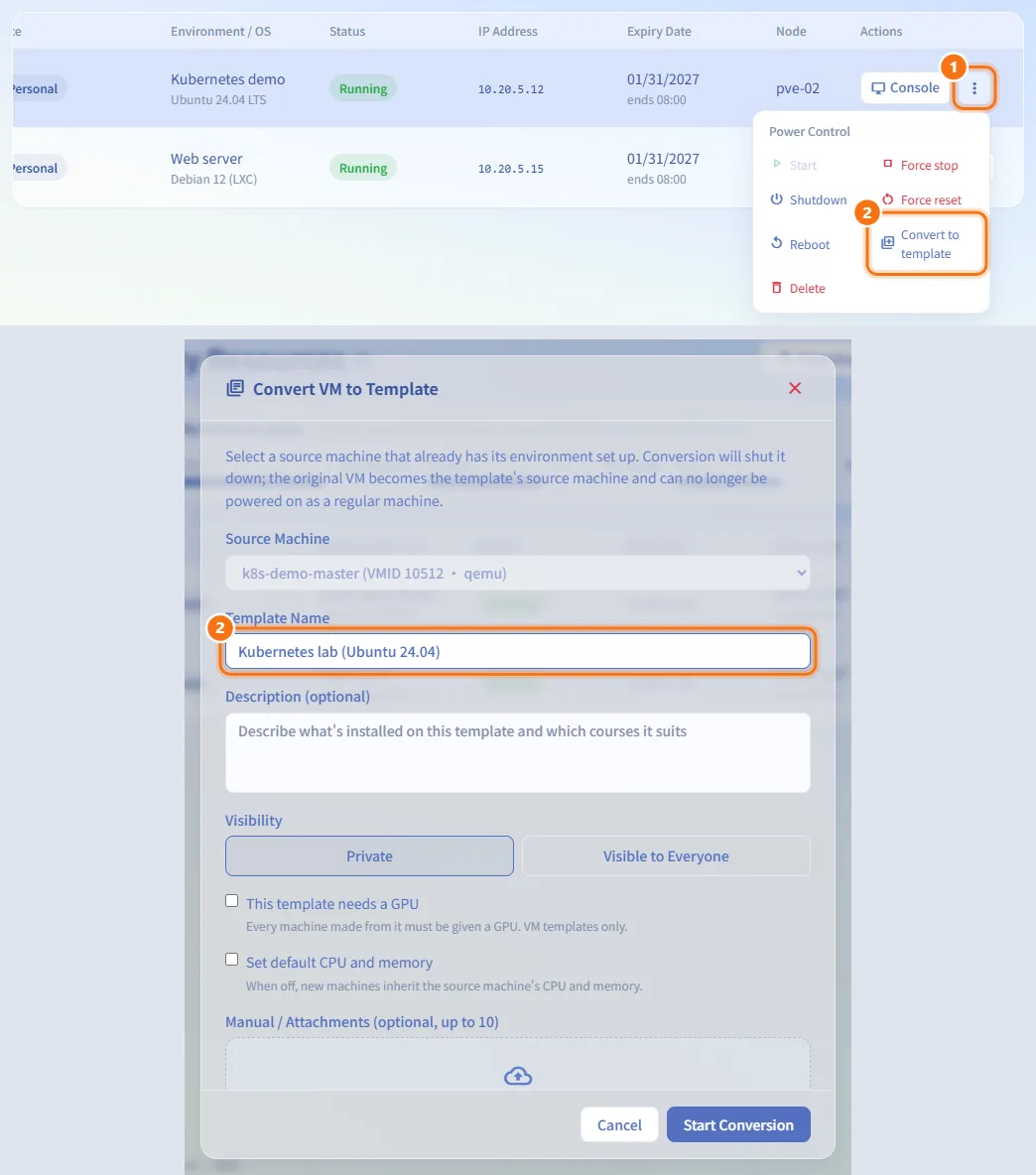Screen dimensions: 1036x1175
Task: Click the Template Name input field
Action: point(518,652)
